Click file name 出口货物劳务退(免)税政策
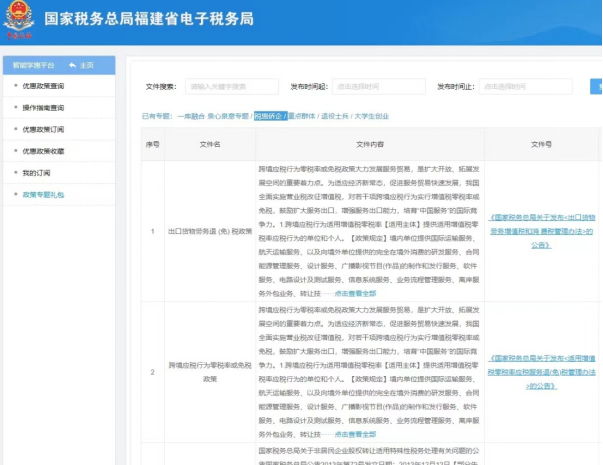This screenshot has height=465, width=603. 210,231
